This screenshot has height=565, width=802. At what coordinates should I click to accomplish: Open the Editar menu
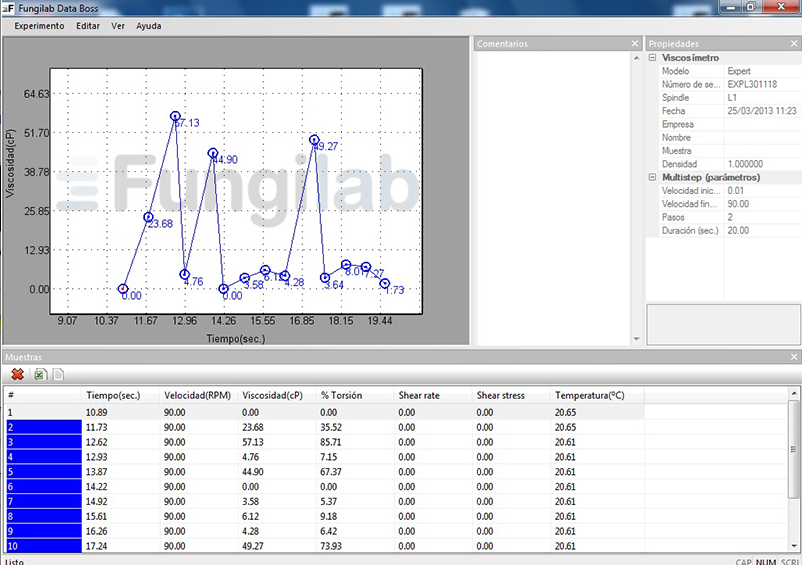[x=88, y=26]
